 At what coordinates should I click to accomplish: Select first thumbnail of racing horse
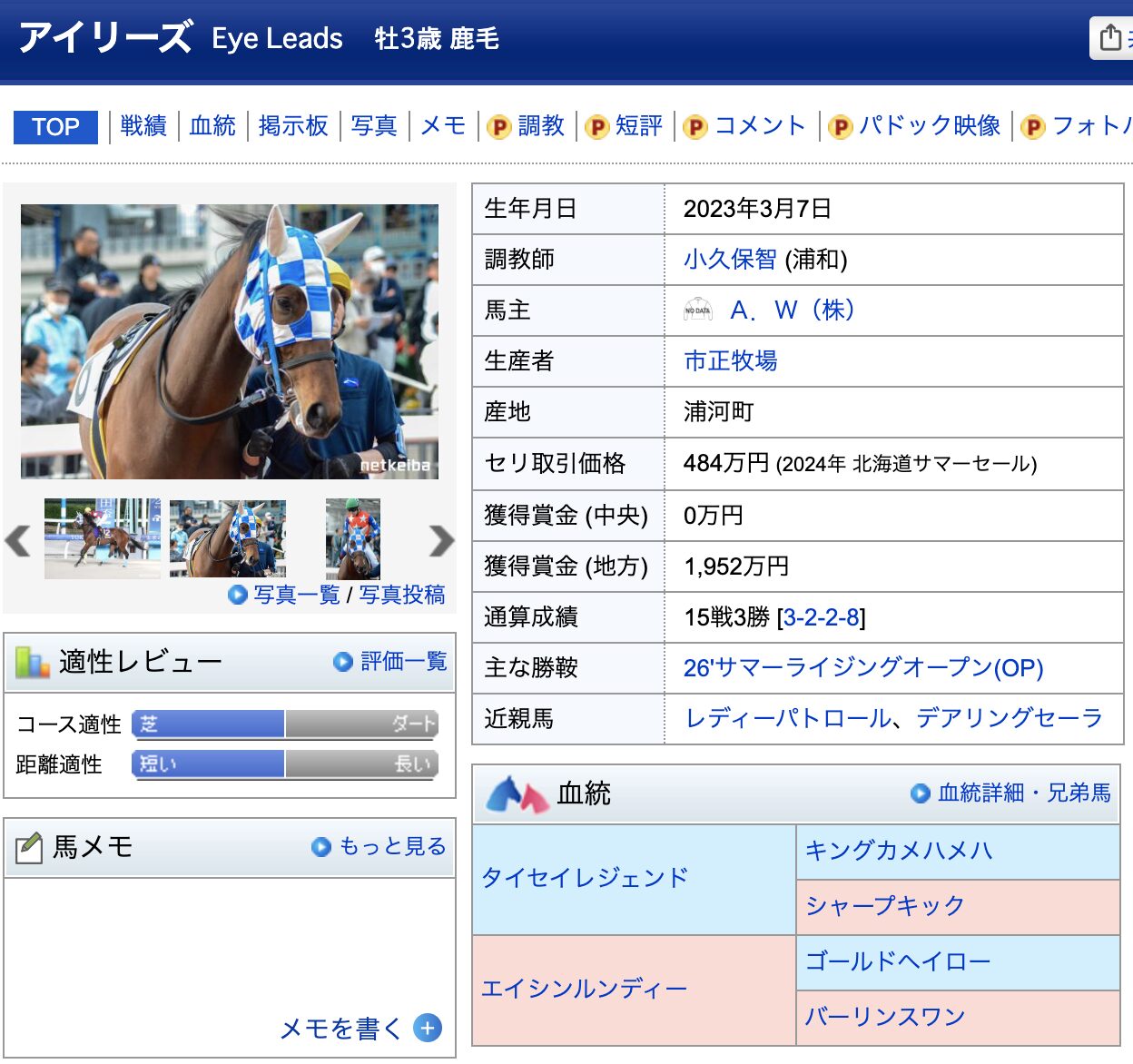coord(103,538)
